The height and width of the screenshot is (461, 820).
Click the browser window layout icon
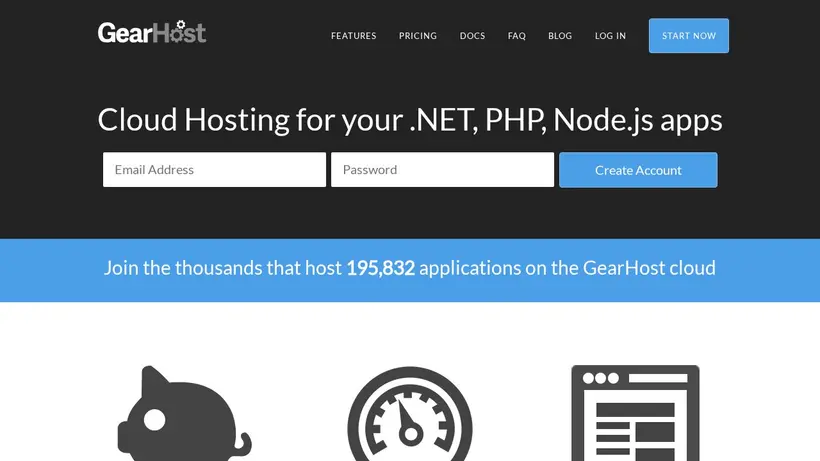coord(635,413)
